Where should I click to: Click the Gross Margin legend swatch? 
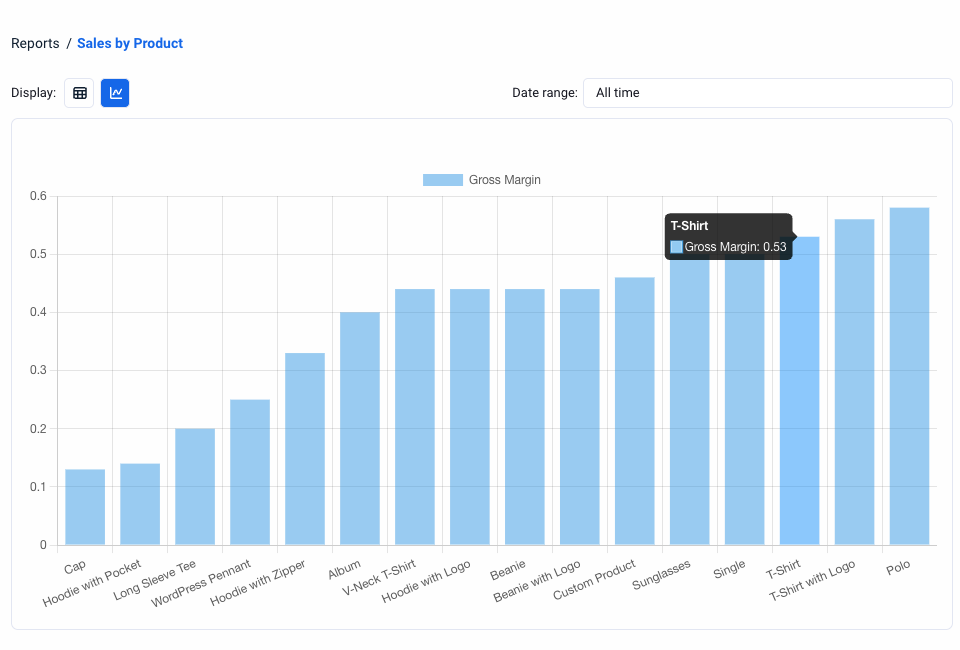(x=443, y=180)
